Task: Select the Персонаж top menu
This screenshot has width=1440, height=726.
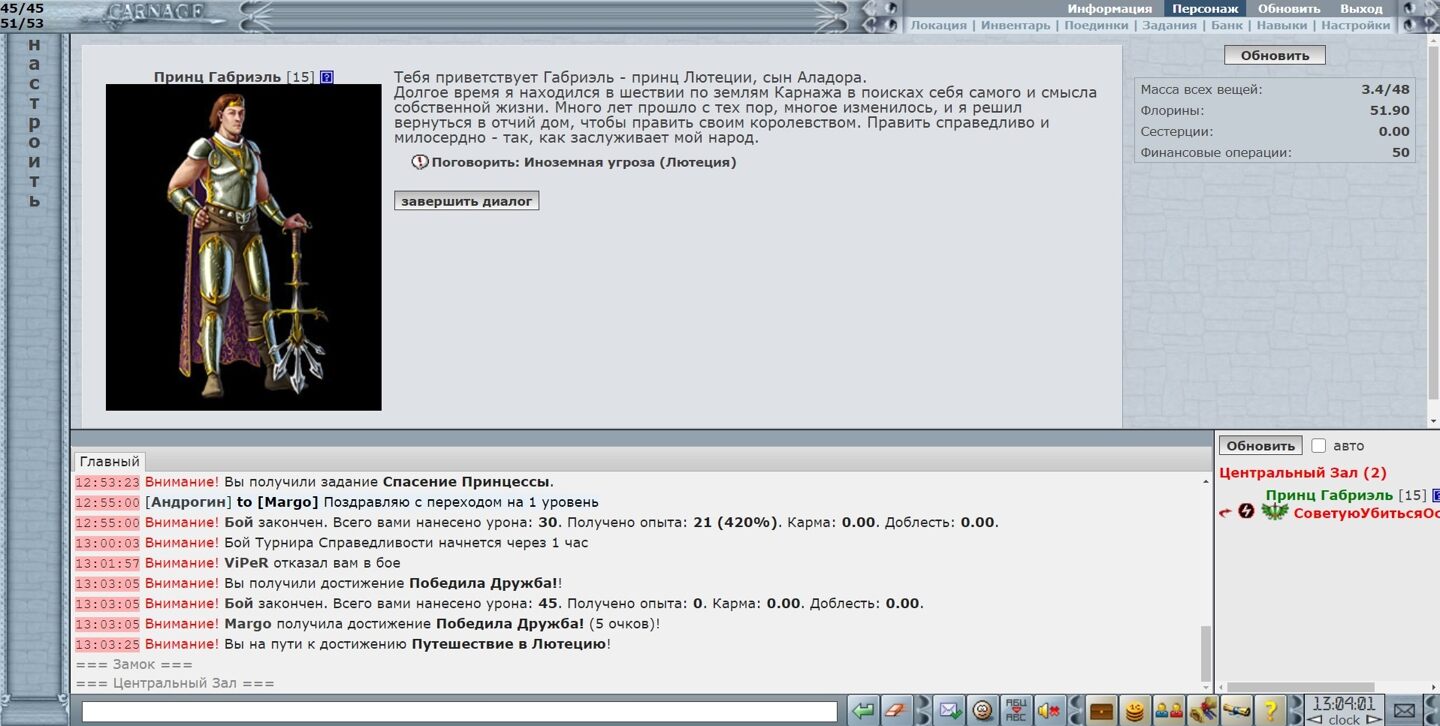Action: pos(1205,9)
